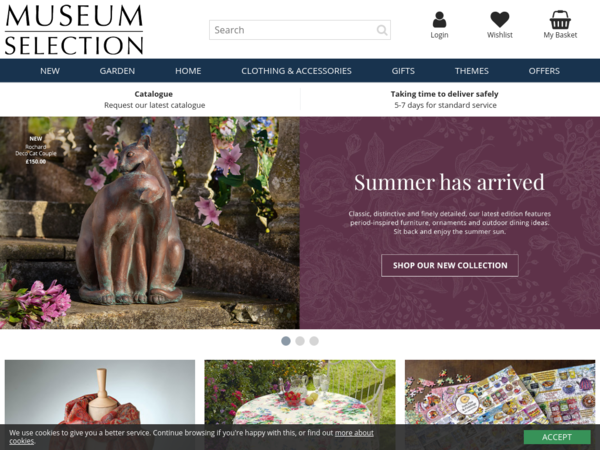Select the third carousel dot
Viewport: 600px width, 450px height.
(x=314, y=341)
